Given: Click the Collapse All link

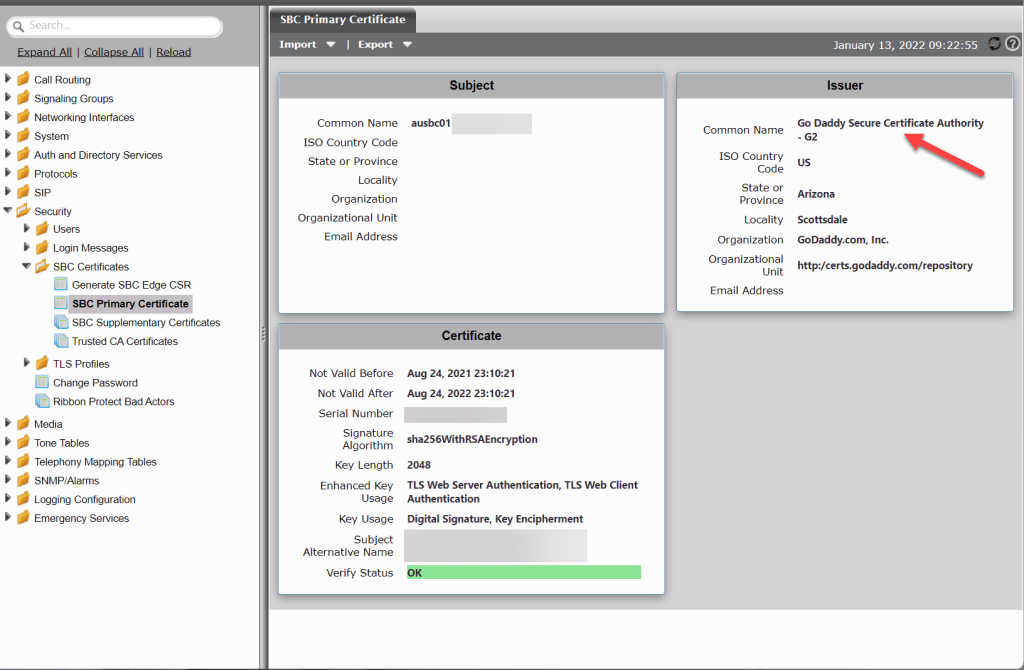Looking at the screenshot, I should [114, 52].
